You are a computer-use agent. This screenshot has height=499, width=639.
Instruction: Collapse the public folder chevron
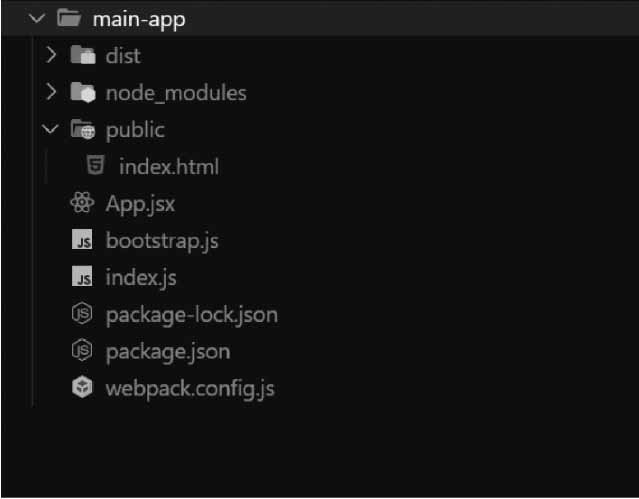51,130
